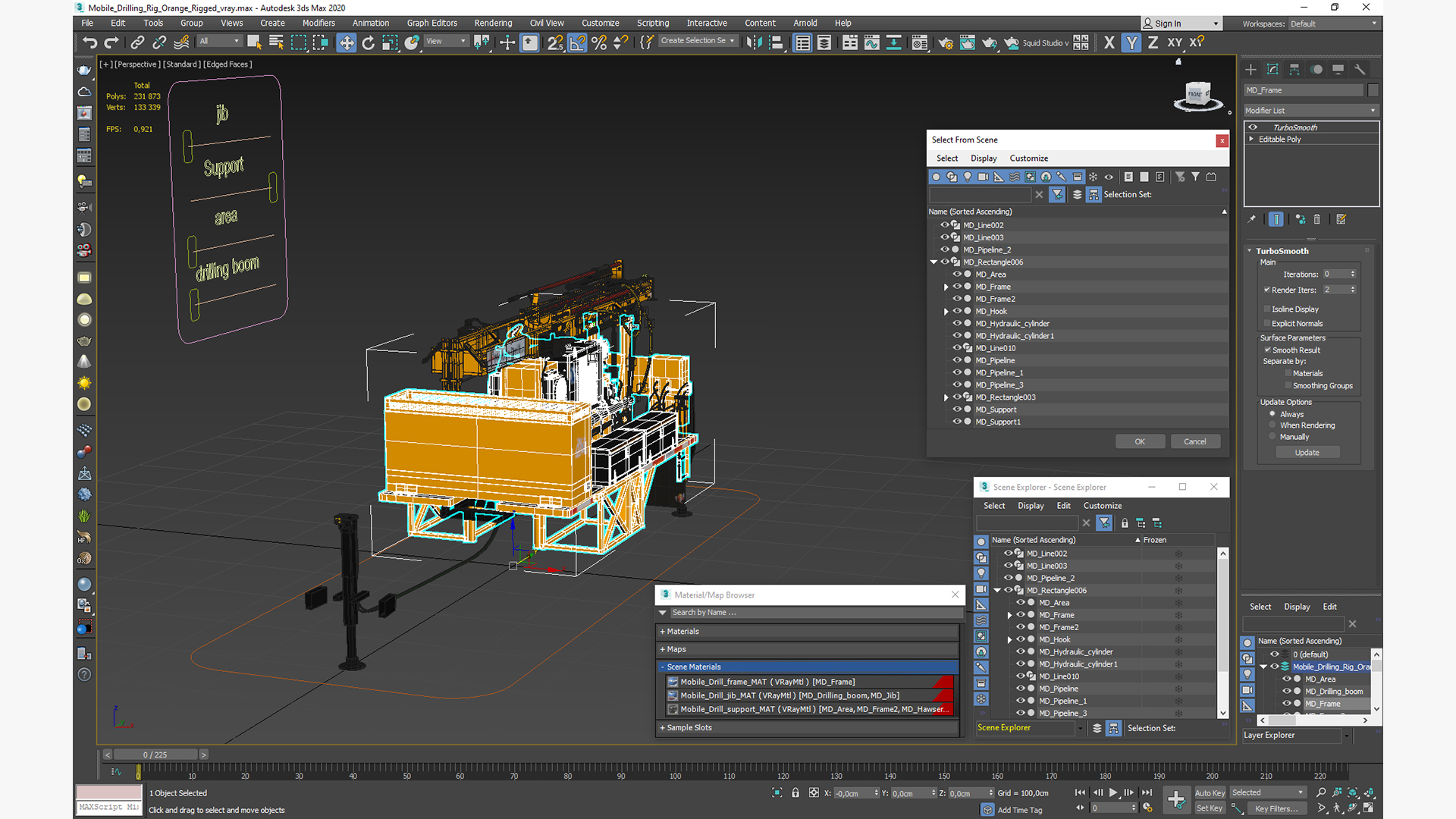Expand MD_Hook in Select From Scene
This screenshot has height=819, width=1456.
point(946,312)
